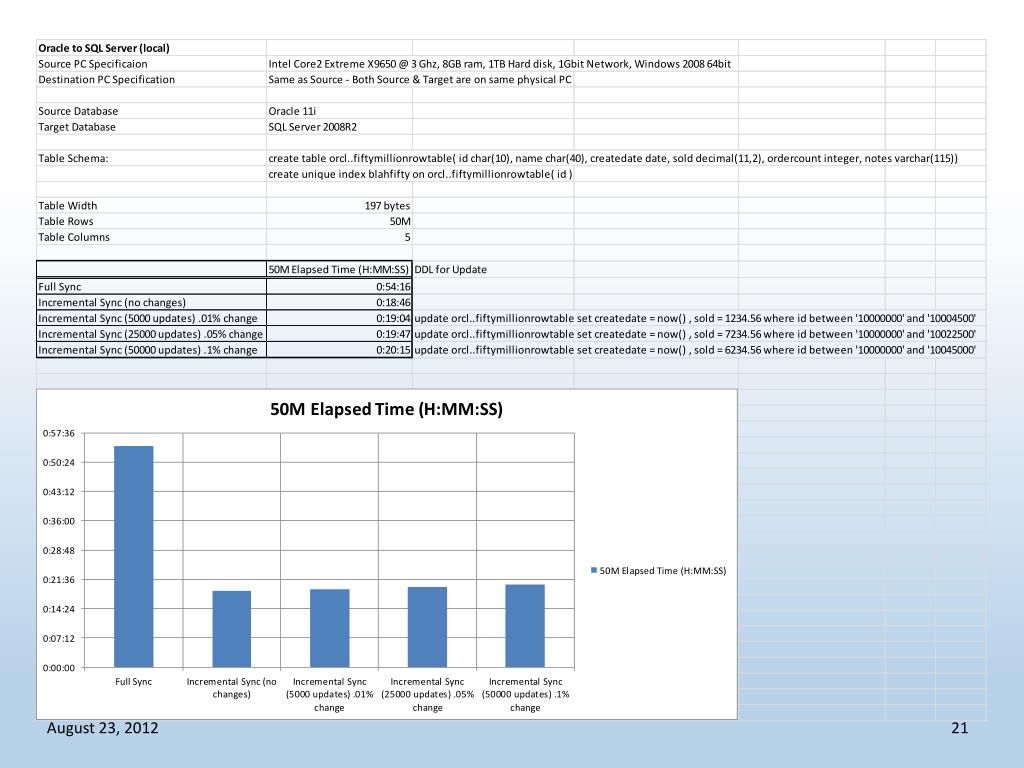
Task: Click the 'Table Rows' label
Action: click(66, 221)
